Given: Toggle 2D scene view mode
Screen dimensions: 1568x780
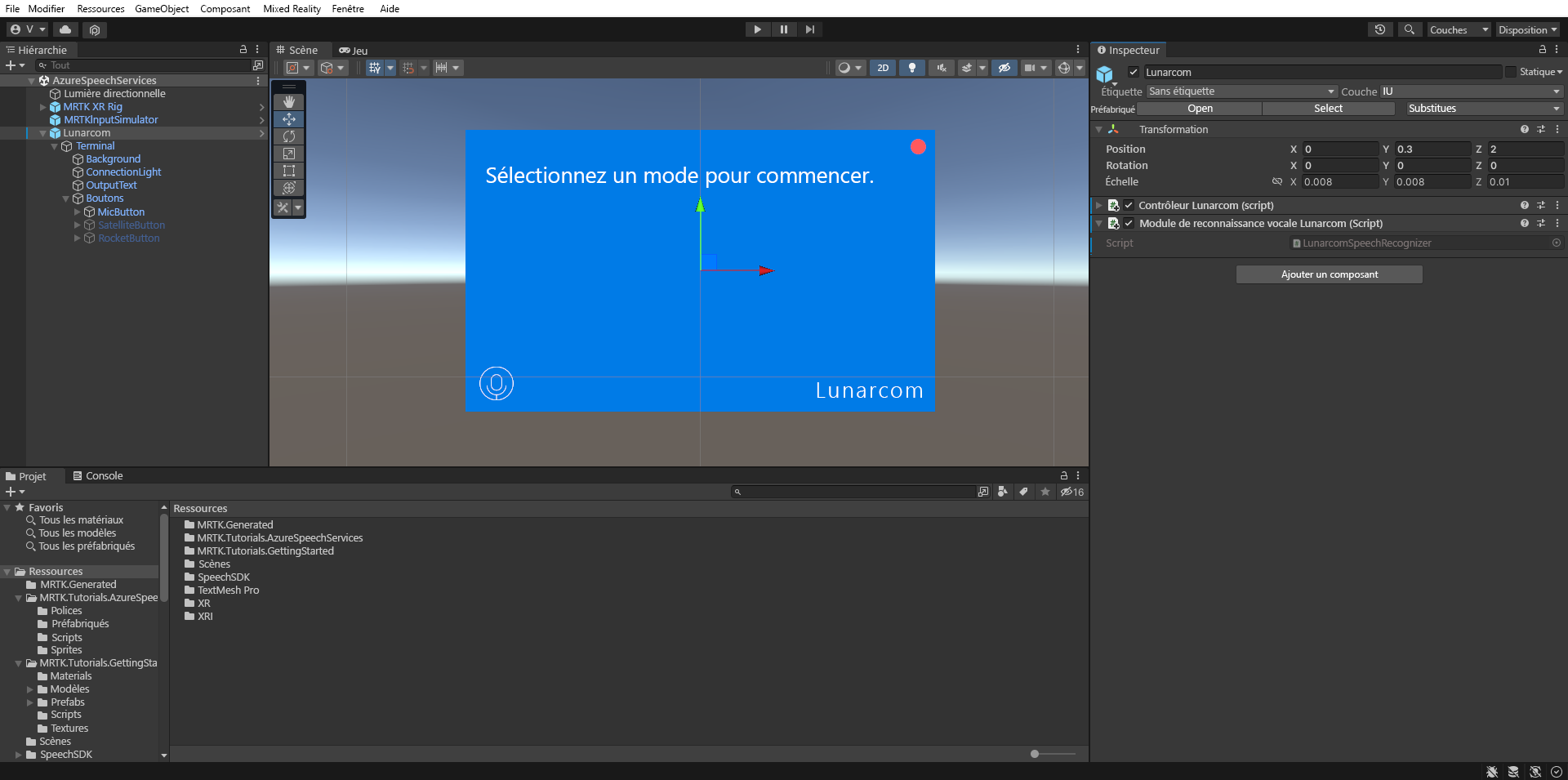Looking at the screenshot, I should click(x=883, y=68).
